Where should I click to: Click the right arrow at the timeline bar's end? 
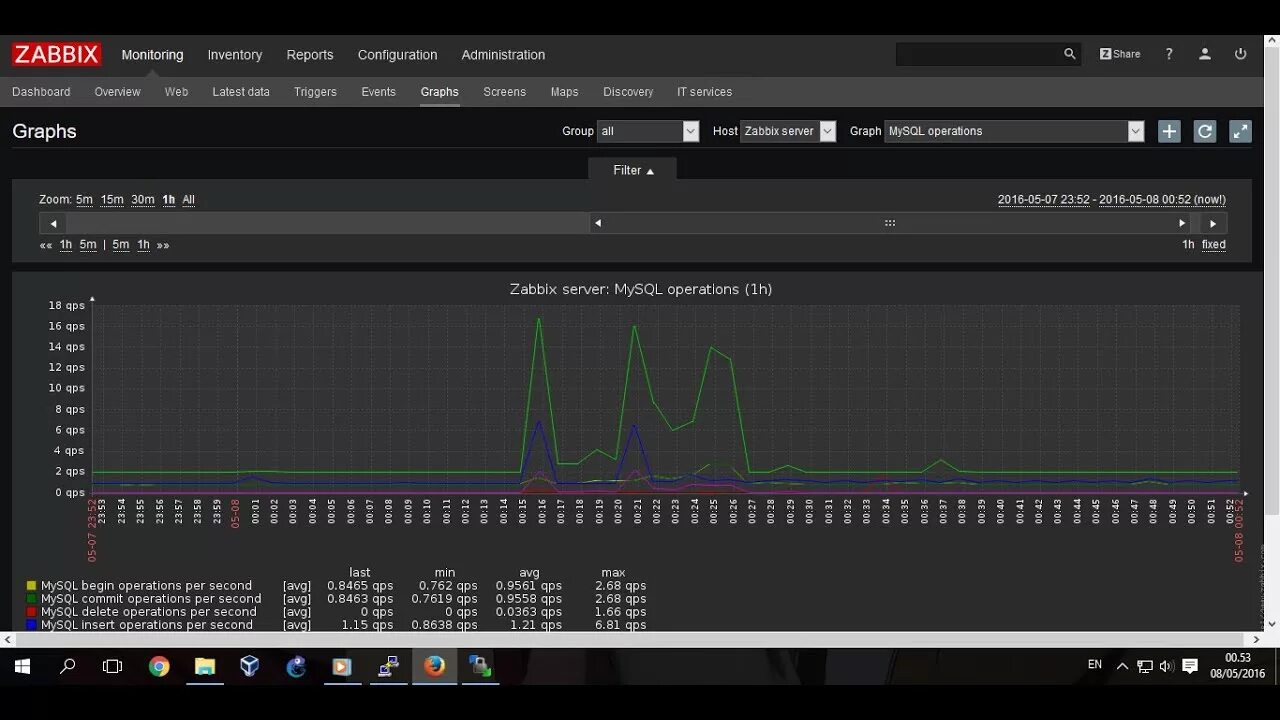(1213, 223)
